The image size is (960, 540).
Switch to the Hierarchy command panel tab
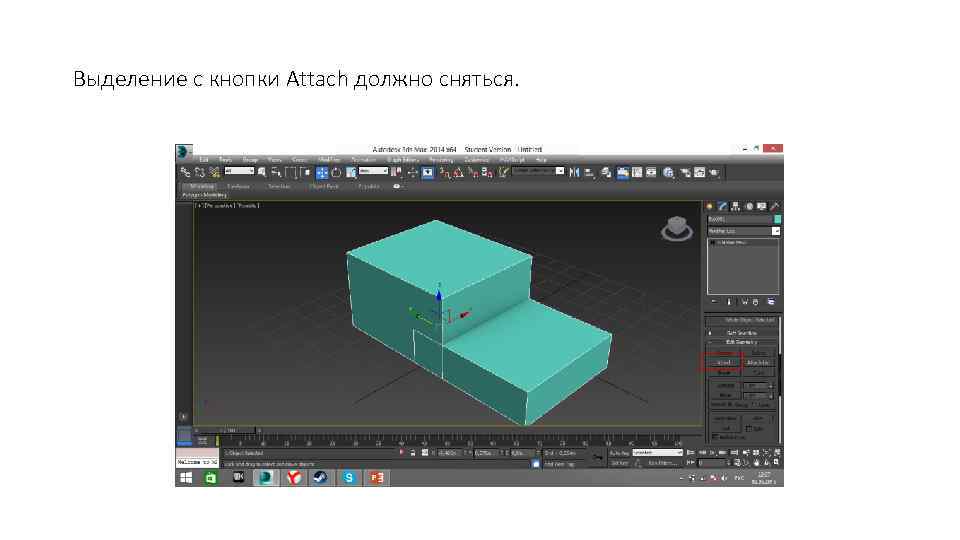(x=736, y=207)
